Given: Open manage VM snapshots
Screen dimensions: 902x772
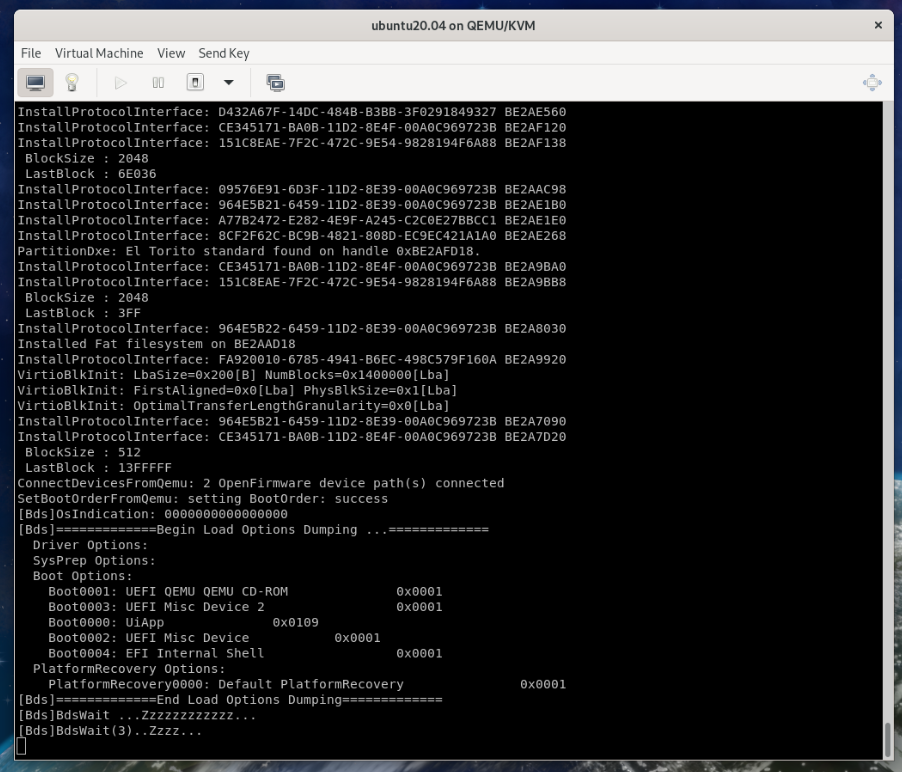Looking at the screenshot, I should pyautogui.click(x=276, y=83).
